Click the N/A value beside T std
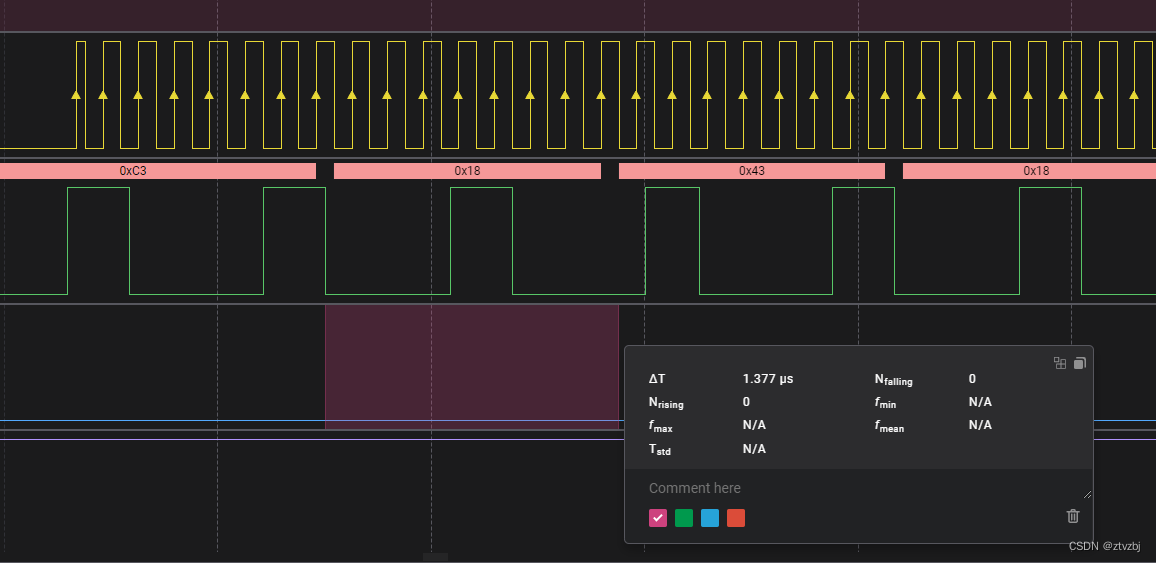Screen dimensions: 1156x563 click(x=754, y=449)
